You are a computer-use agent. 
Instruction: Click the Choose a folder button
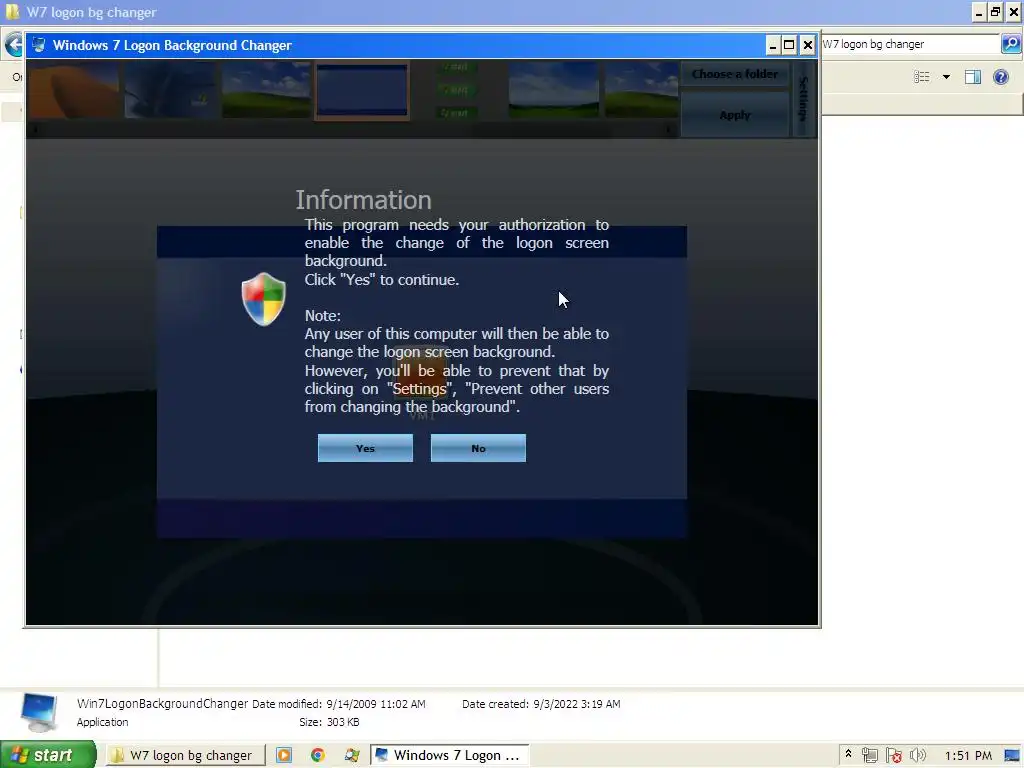[x=735, y=74]
